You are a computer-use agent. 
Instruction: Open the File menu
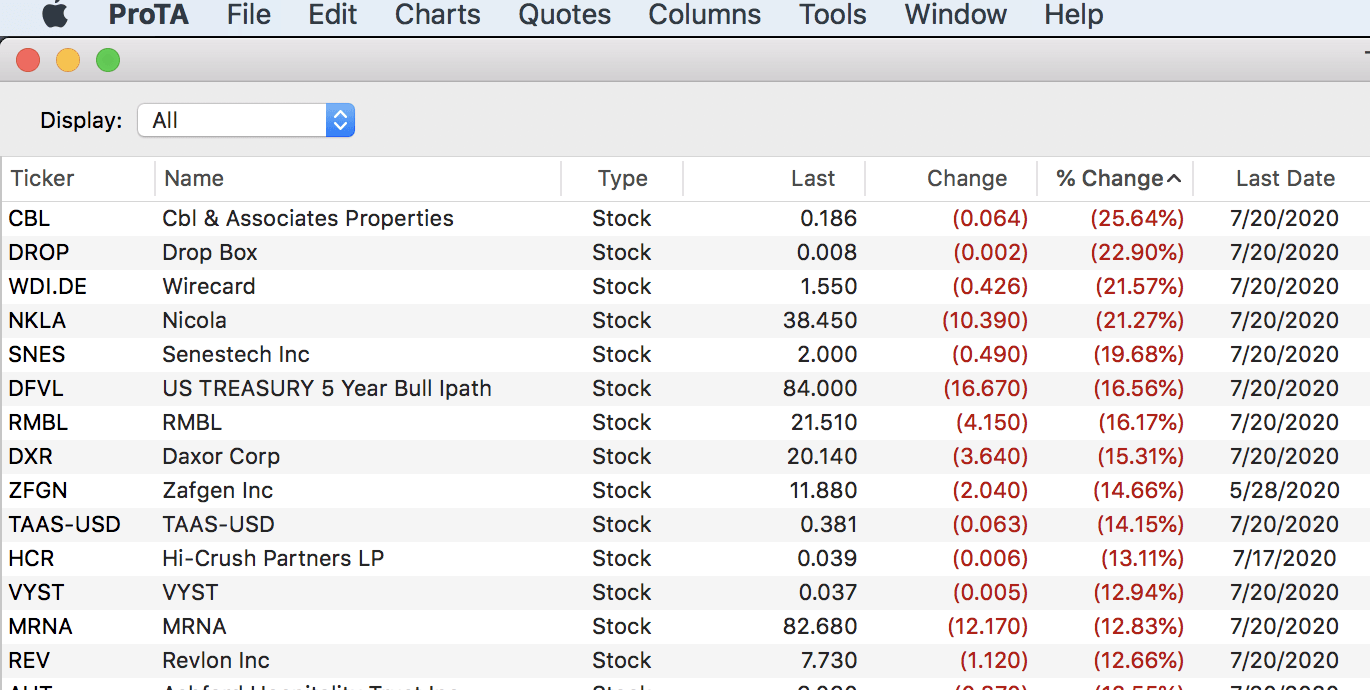249,15
